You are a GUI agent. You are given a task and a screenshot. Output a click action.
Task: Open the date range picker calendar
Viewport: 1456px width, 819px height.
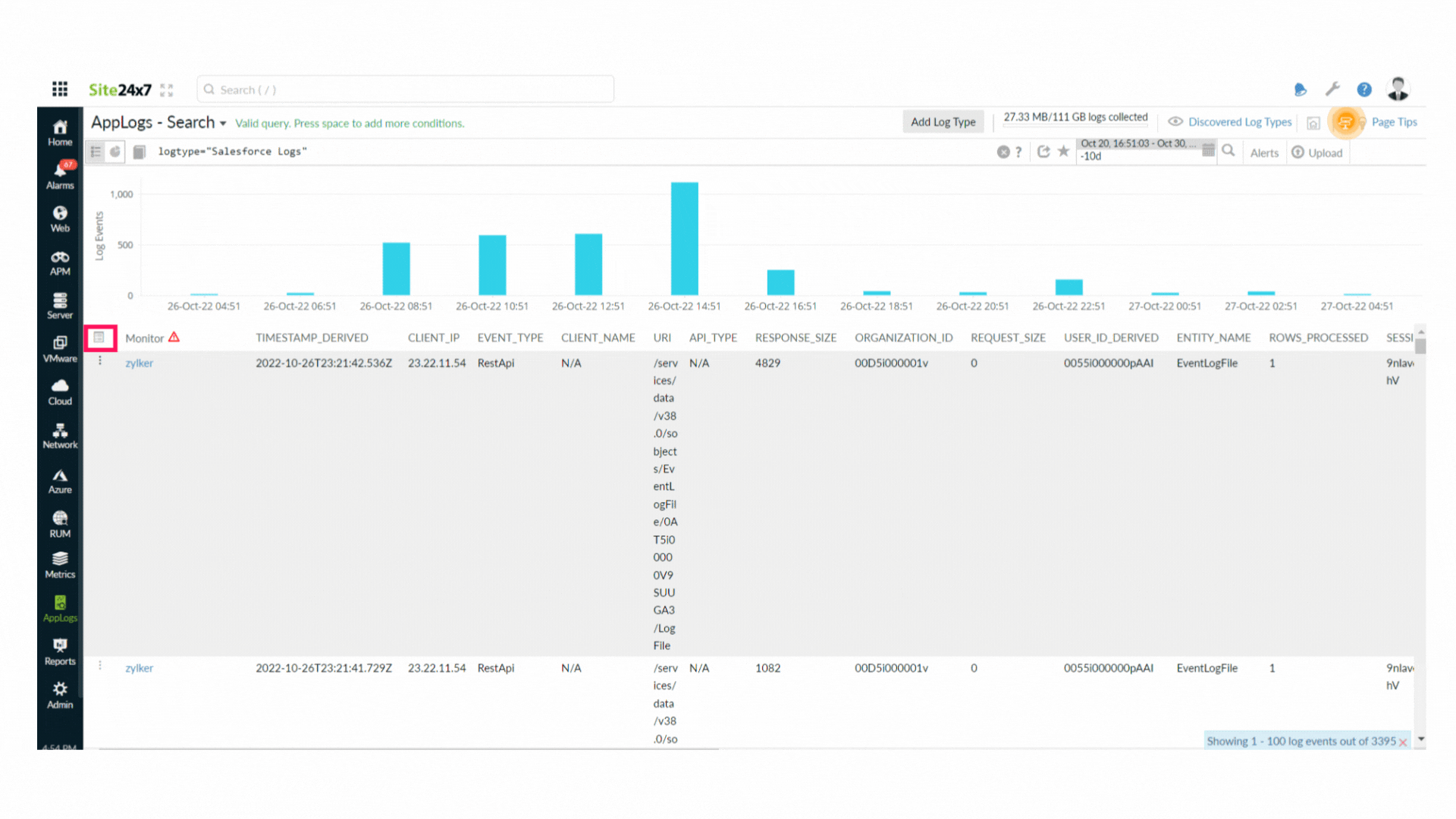click(x=1208, y=150)
